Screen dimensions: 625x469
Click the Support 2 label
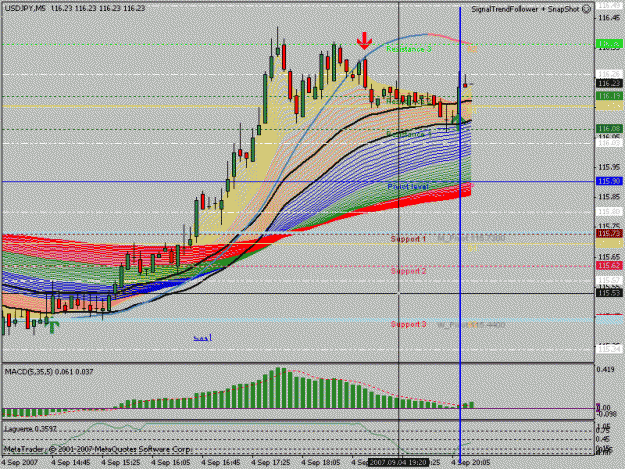[x=408, y=271]
